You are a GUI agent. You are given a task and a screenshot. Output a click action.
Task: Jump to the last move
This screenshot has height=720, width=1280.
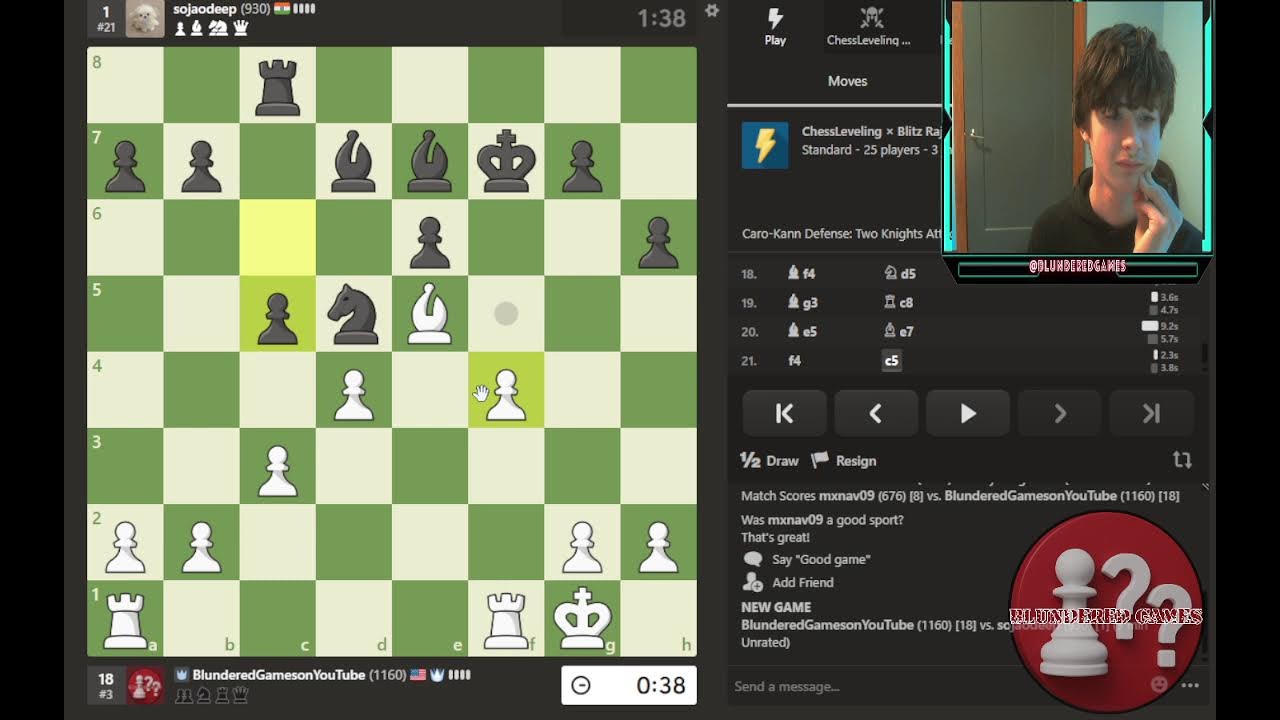point(1152,413)
